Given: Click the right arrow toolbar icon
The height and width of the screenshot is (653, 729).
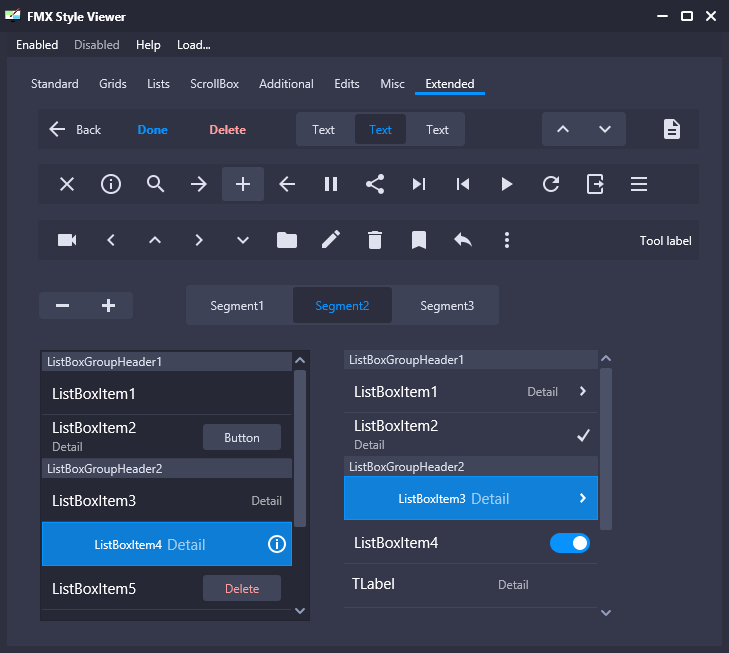Looking at the screenshot, I should pos(199,184).
